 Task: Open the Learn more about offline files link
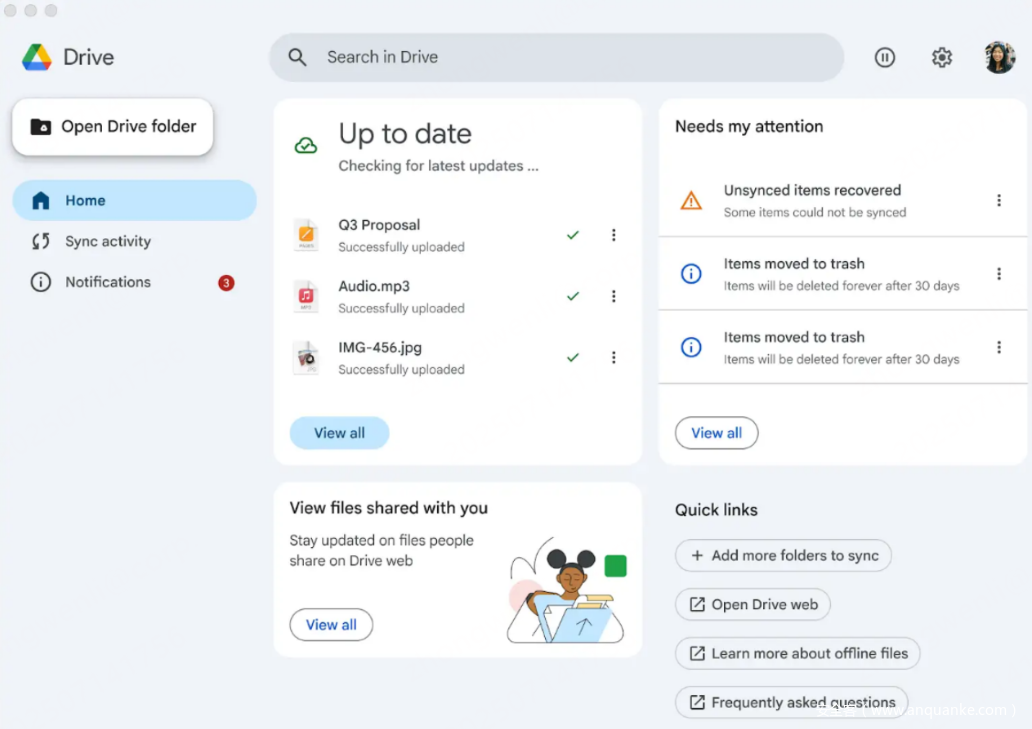coord(797,654)
